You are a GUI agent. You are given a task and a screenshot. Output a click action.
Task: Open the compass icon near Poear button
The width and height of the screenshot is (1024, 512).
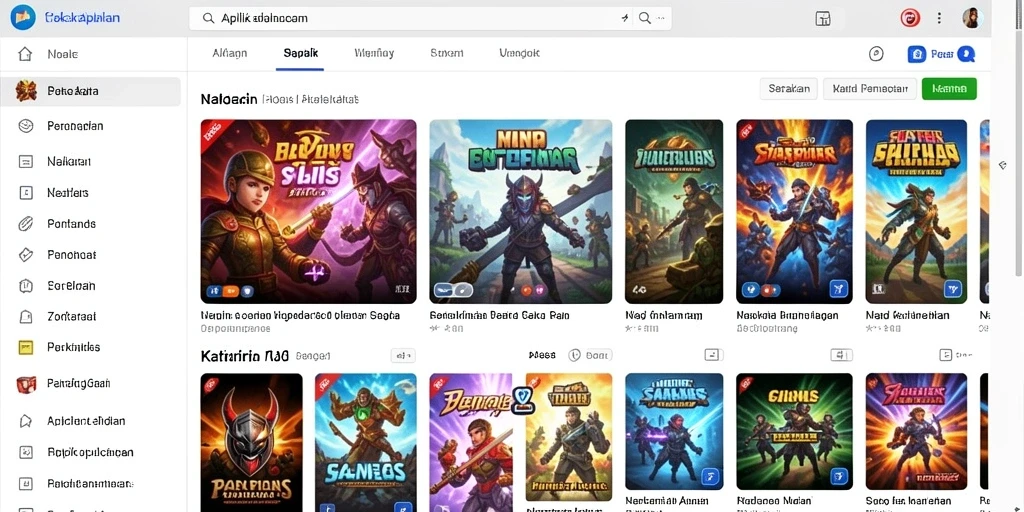tap(876, 54)
